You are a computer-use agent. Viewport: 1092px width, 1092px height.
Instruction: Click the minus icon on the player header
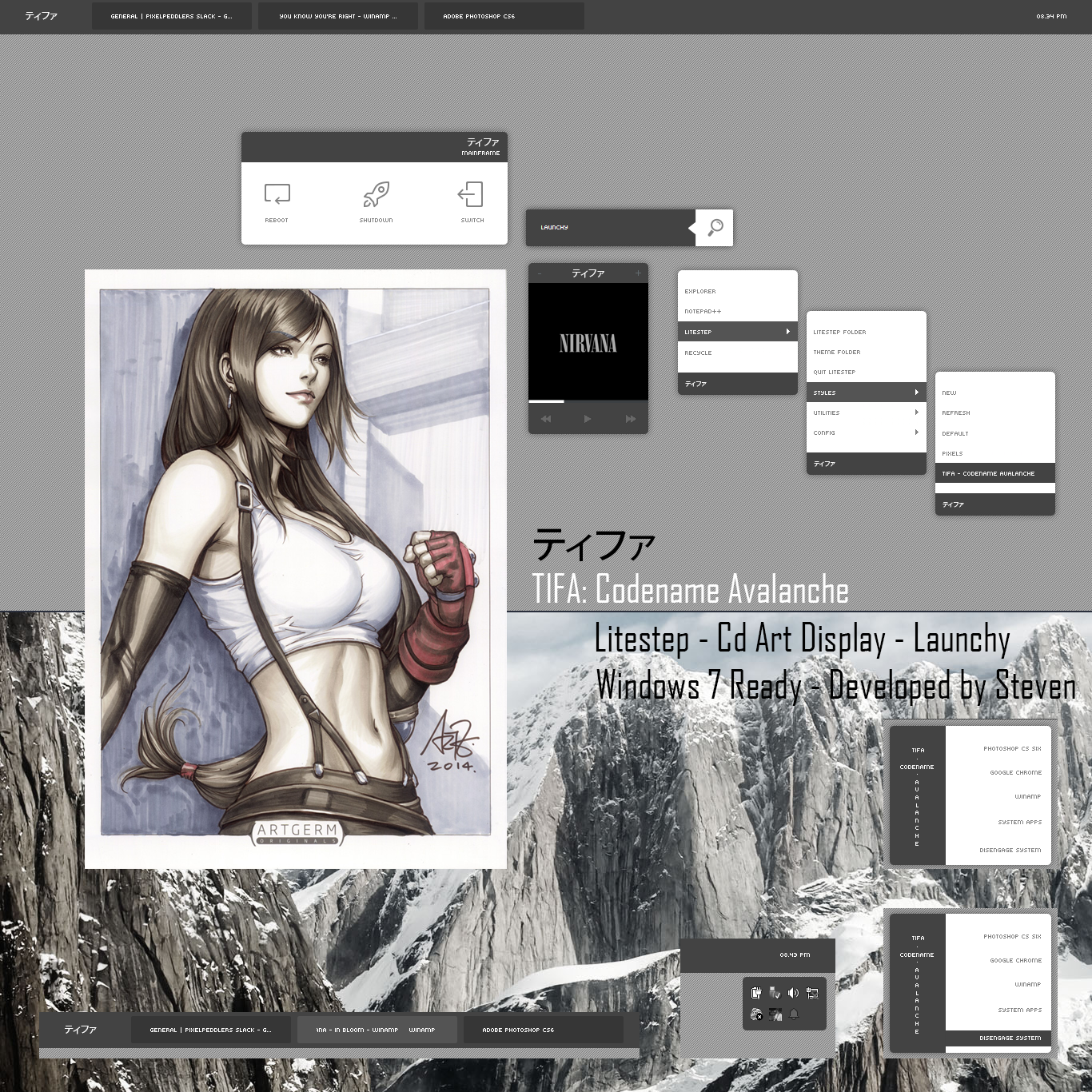tap(540, 273)
